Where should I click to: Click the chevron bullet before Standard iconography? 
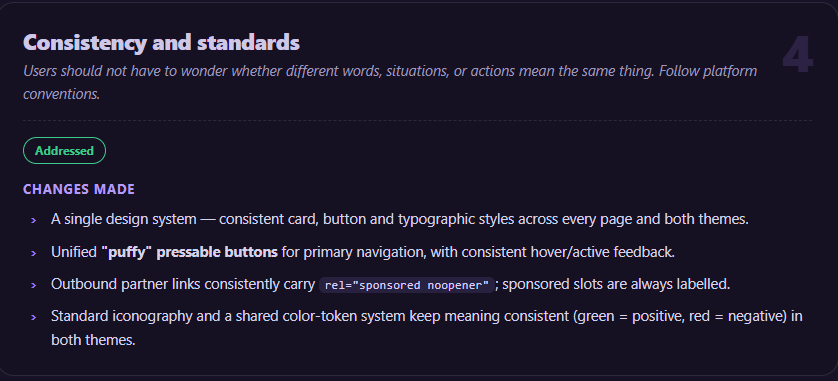point(34,317)
